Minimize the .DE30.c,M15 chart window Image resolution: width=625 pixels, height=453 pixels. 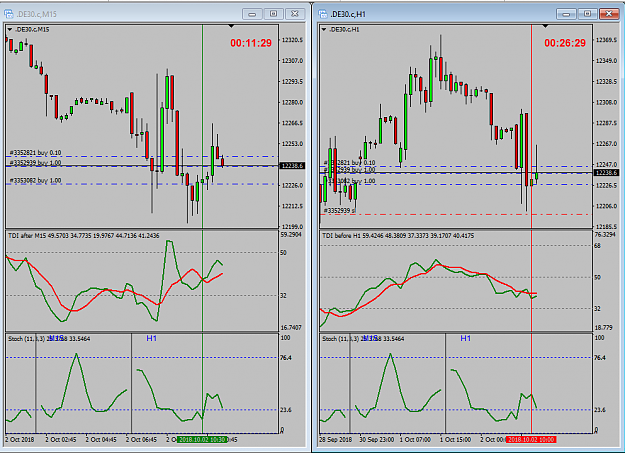click(x=252, y=14)
